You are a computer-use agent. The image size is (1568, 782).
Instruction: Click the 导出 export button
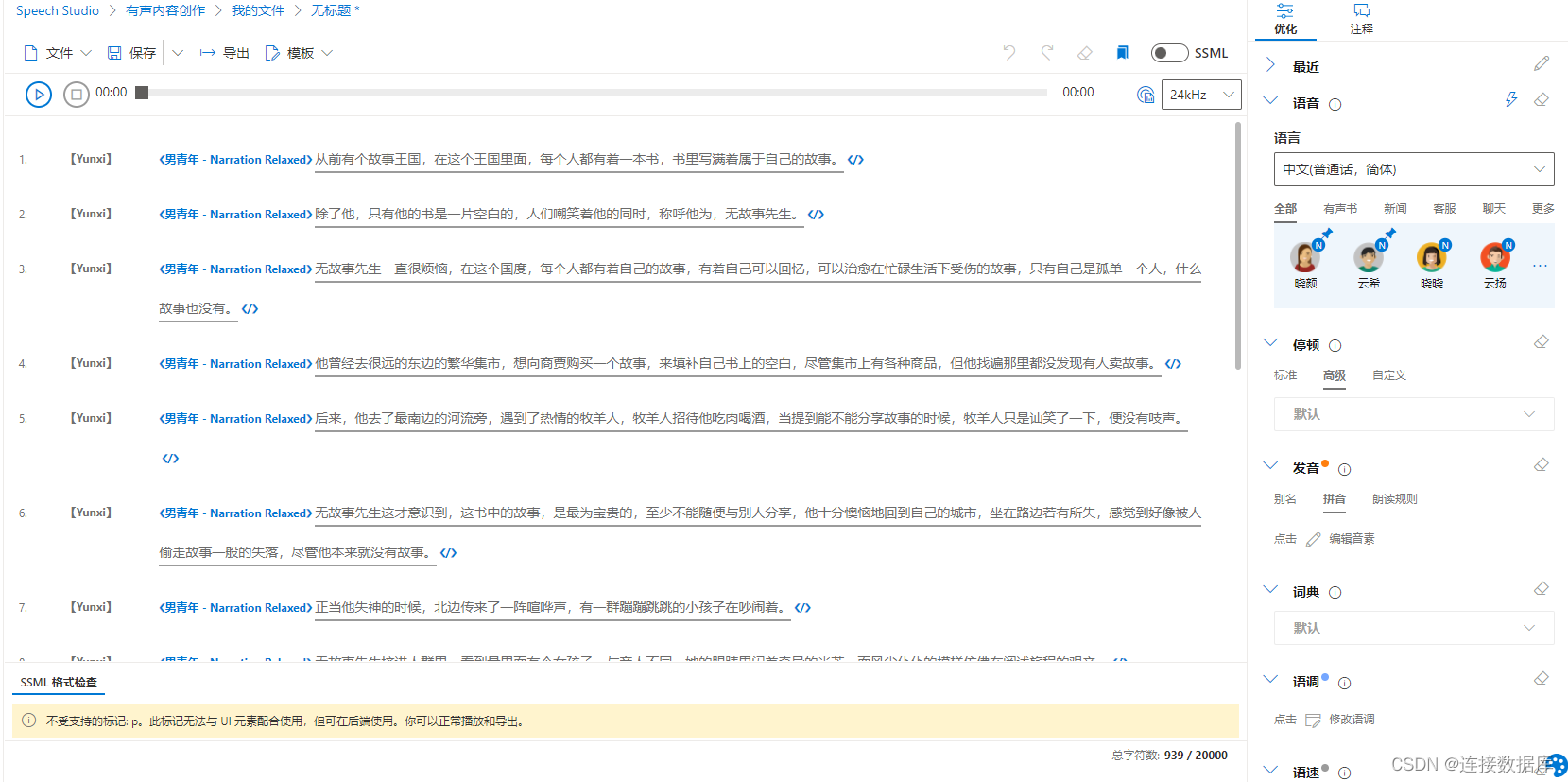pyautogui.click(x=225, y=53)
